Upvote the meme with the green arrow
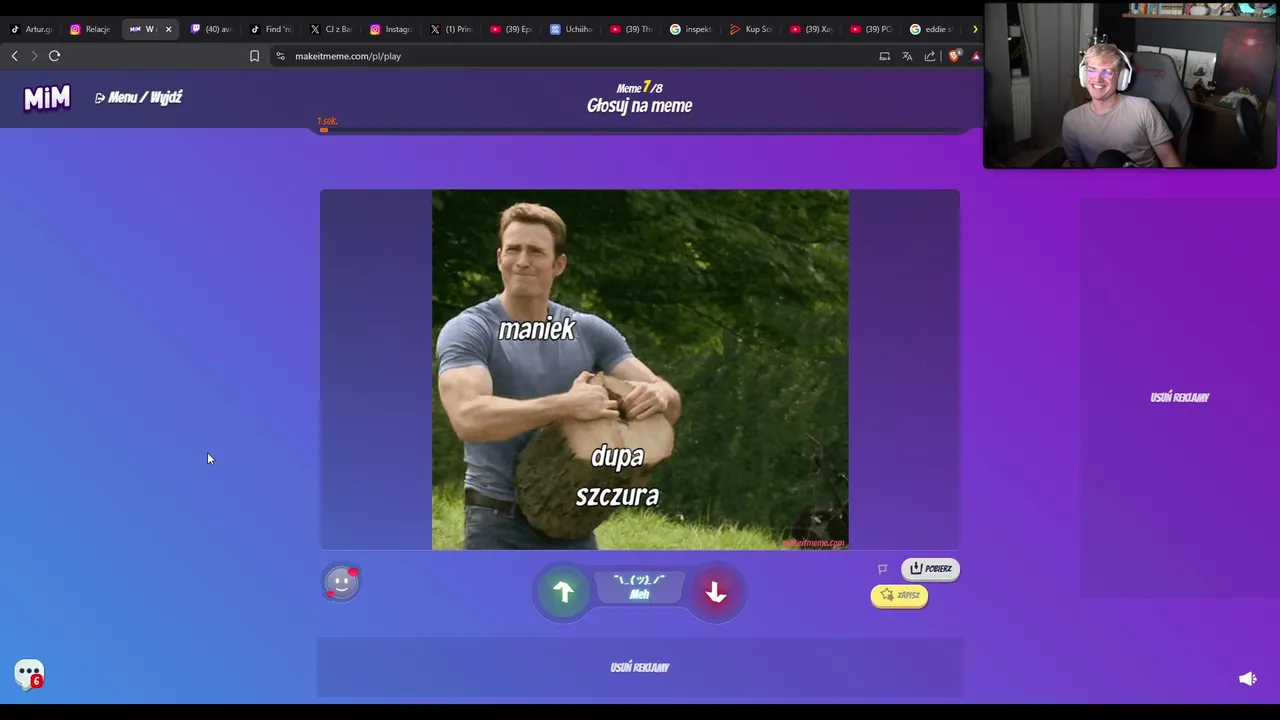The height and width of the screenshot is (720, 1280). click(x=563, y=592)
